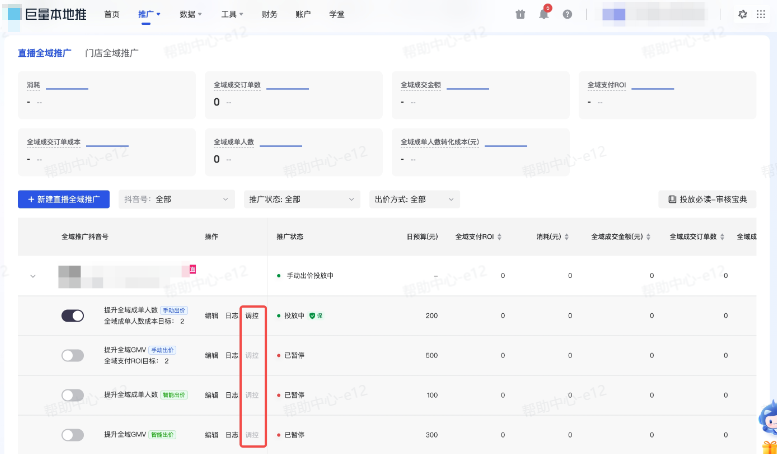The image size is (777, 454).
Task: Turn on the 智能出价 提升全域成单人数 switch
Action: 73,395
